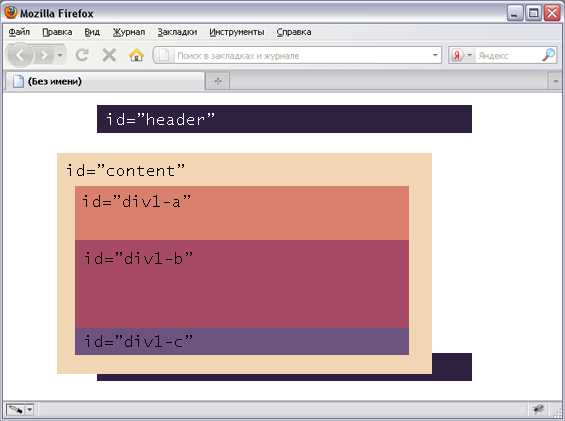Select the (Без имени) tab
Viewport: 565px width, 421px height.
tap(105, 81)
